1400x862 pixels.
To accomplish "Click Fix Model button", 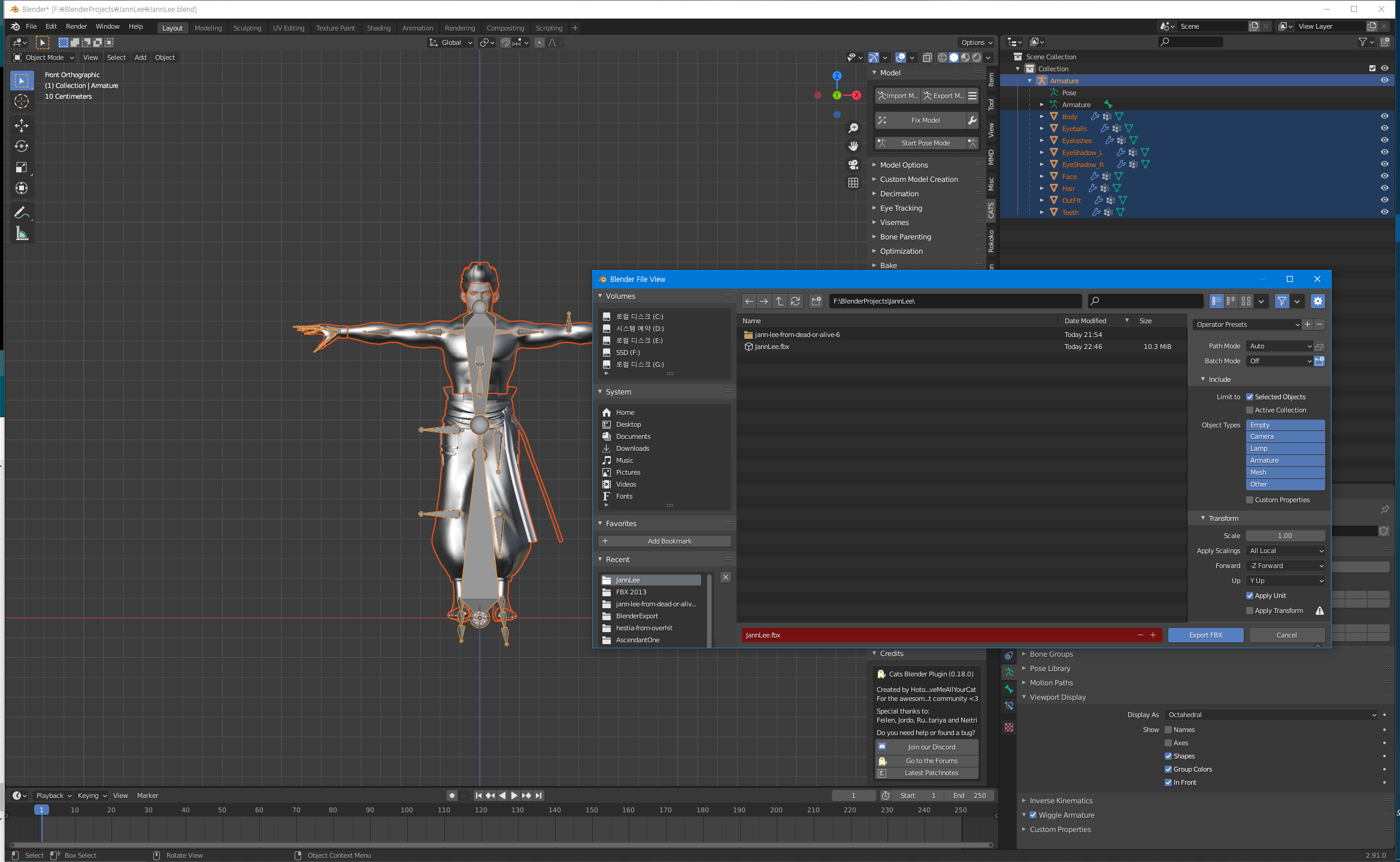I will (921, 120).
